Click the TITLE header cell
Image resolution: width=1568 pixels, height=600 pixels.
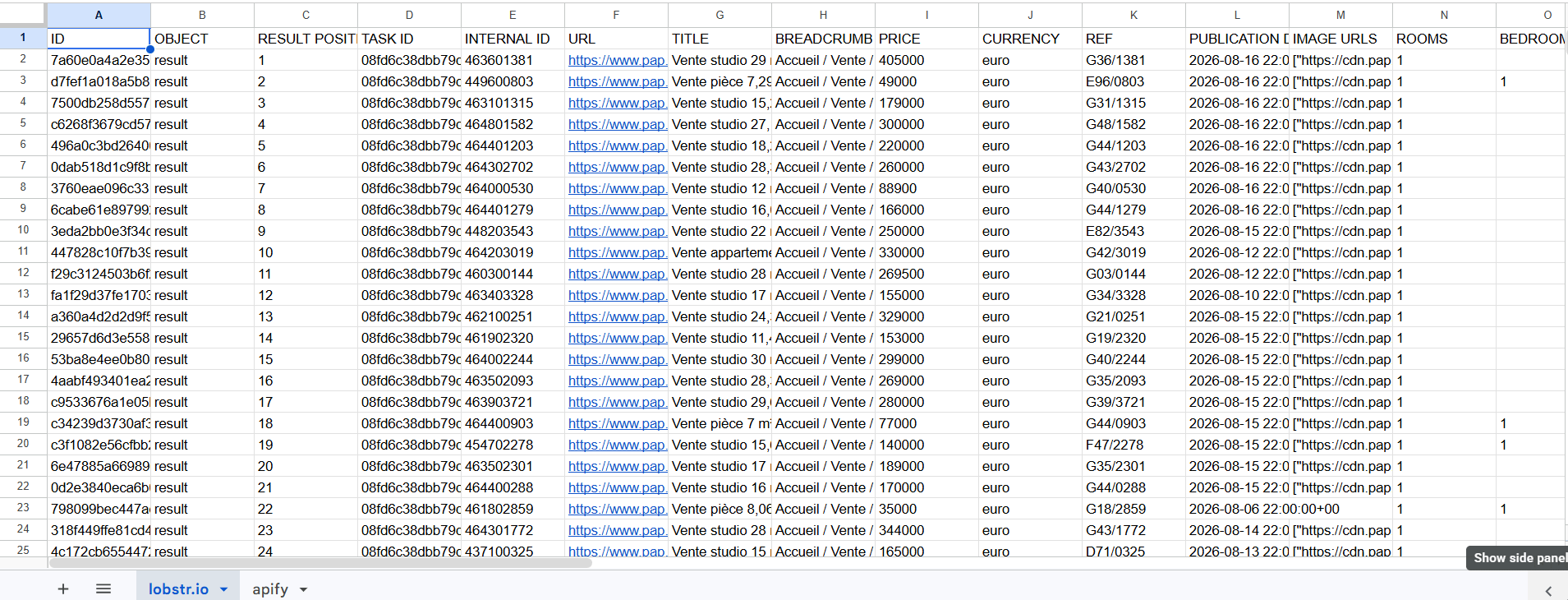tap(720, 39)
